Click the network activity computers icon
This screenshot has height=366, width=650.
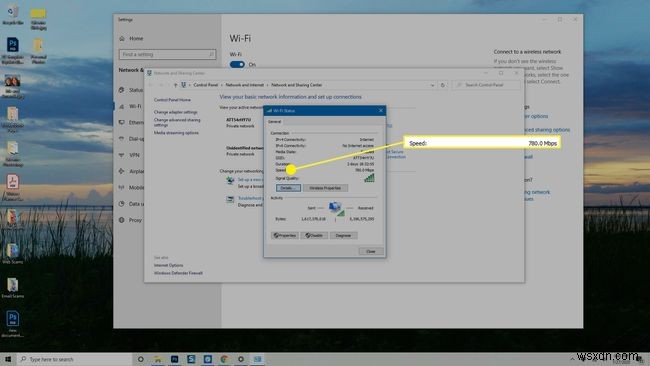point(336,208)
